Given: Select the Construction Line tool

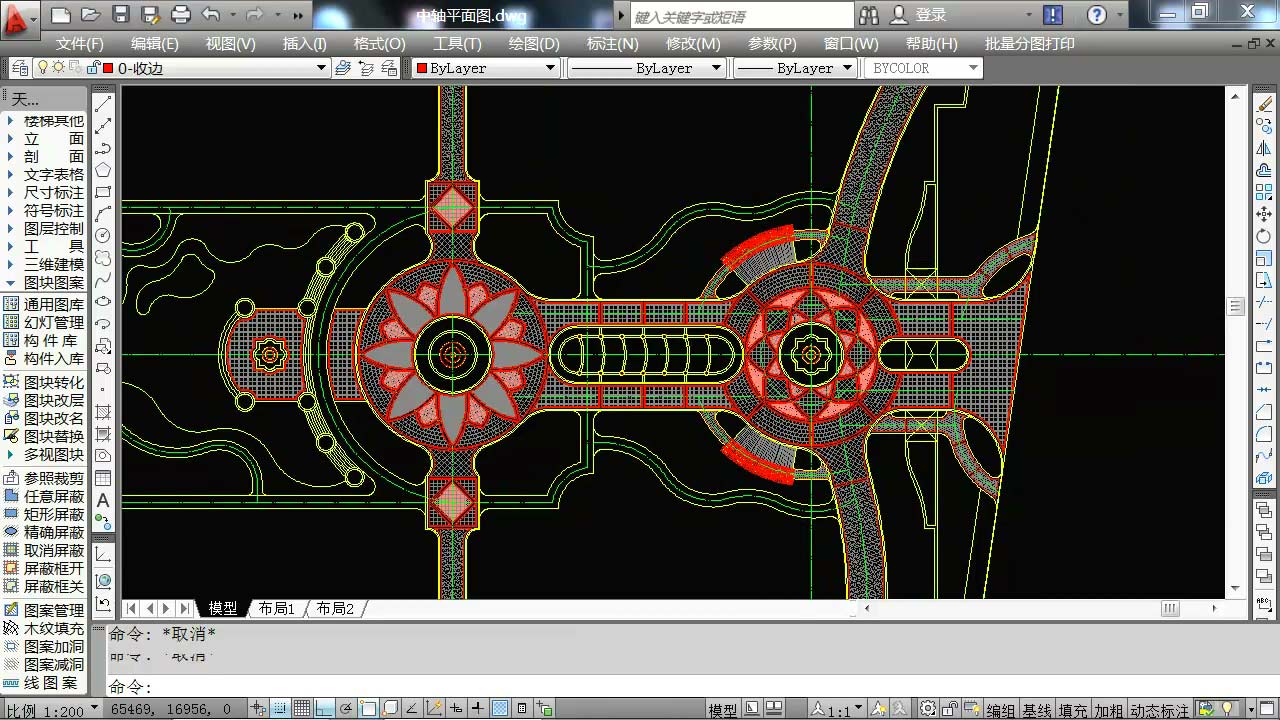Looking at the screenshot, I should [103, 125].
